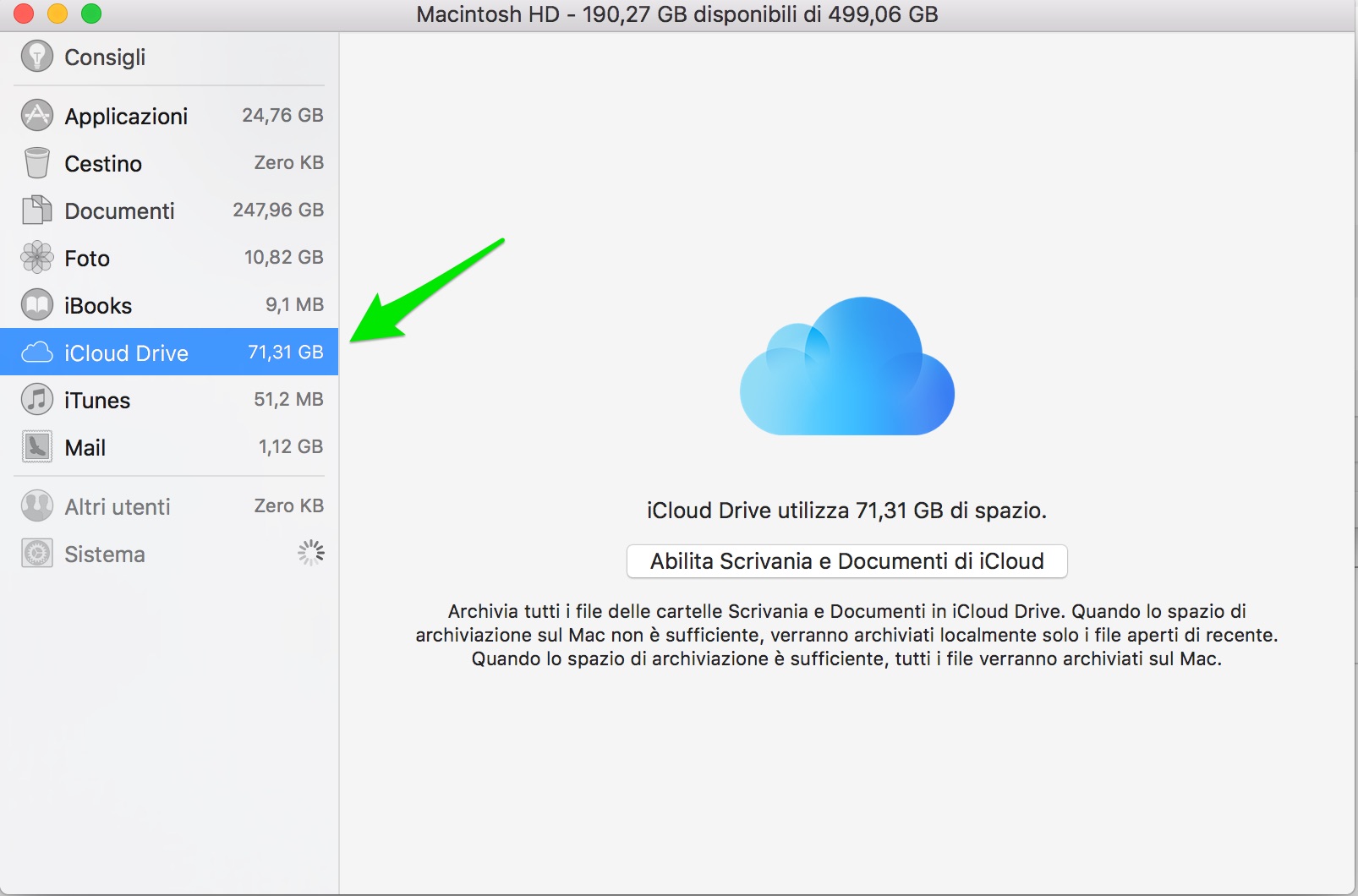Image resolution: width=1358 pixels, height=896 pixels.
Task: Select the Cestino label in sidebar
Action: (103, 163)
